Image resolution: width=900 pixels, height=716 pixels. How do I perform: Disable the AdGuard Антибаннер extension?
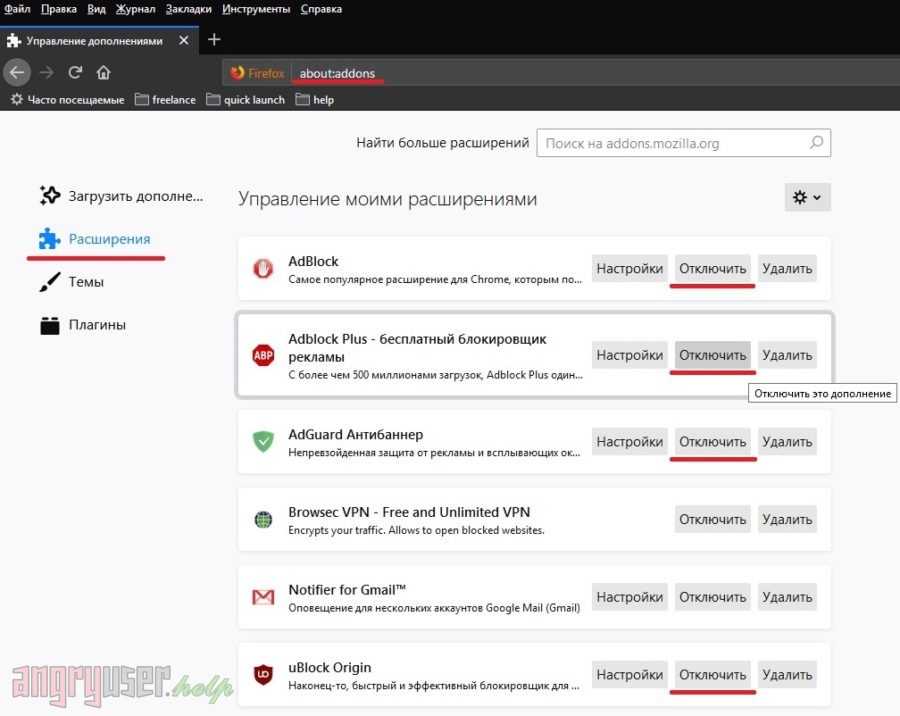pos(713,441)
